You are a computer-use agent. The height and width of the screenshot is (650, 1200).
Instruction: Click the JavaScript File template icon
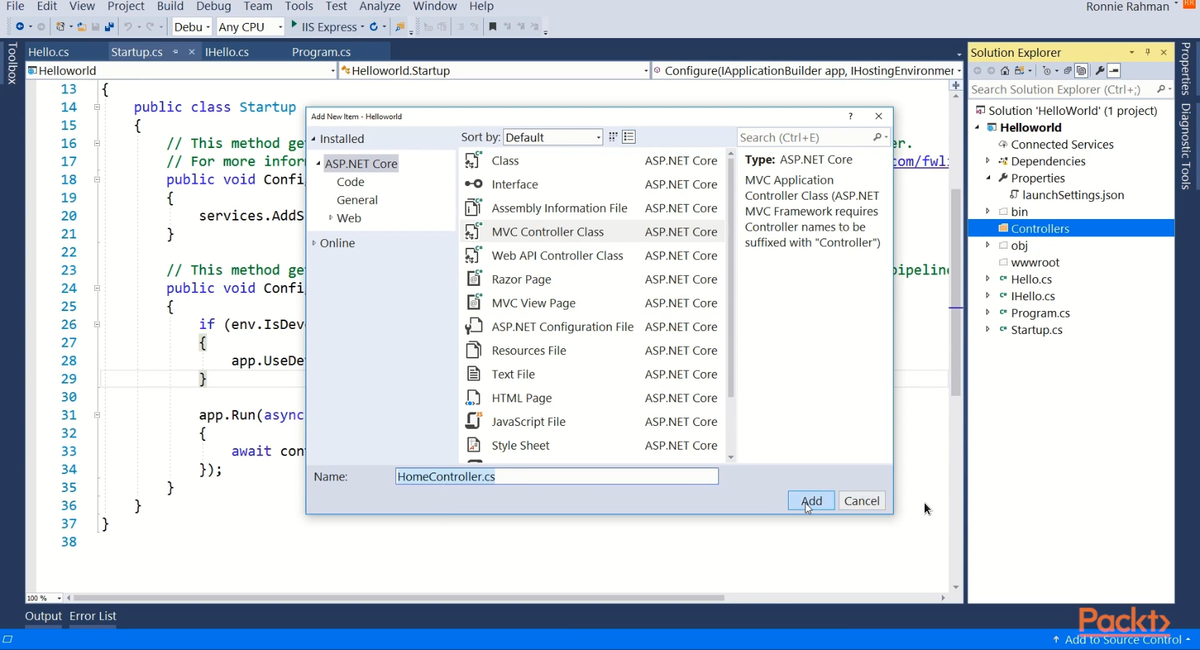pyautogui.click(x=474, y=421)
